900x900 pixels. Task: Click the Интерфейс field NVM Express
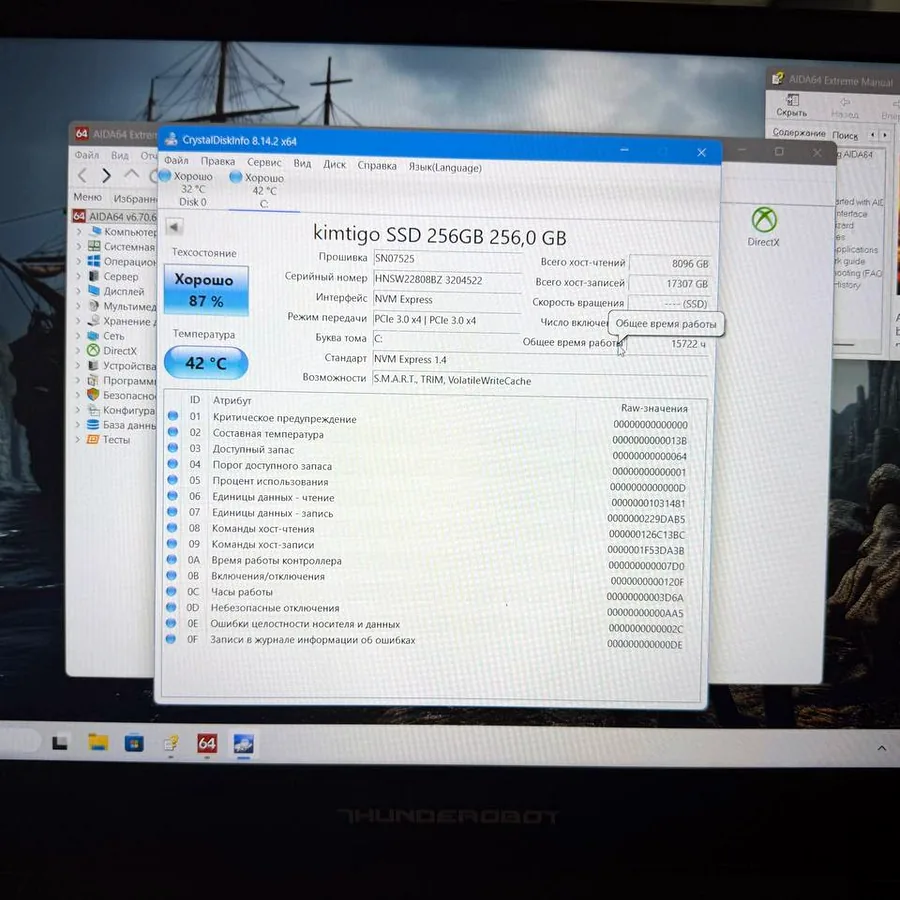[x=447, y=299]
